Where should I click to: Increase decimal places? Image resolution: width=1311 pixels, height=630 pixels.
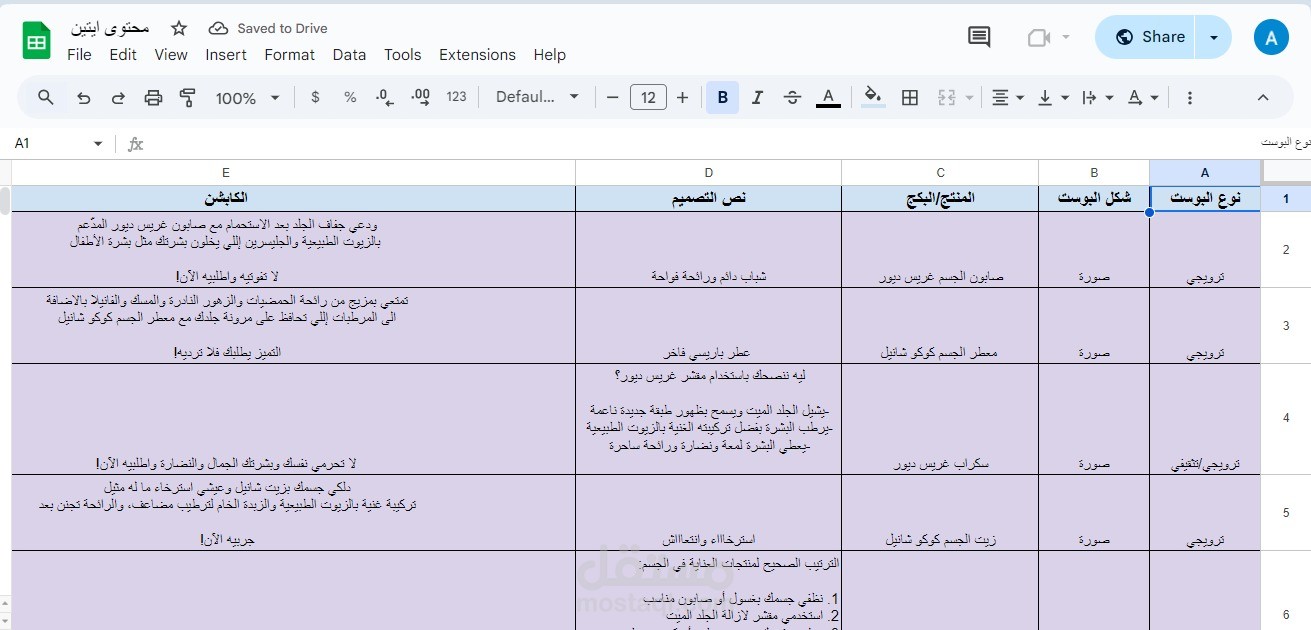(x=421, y=97)
